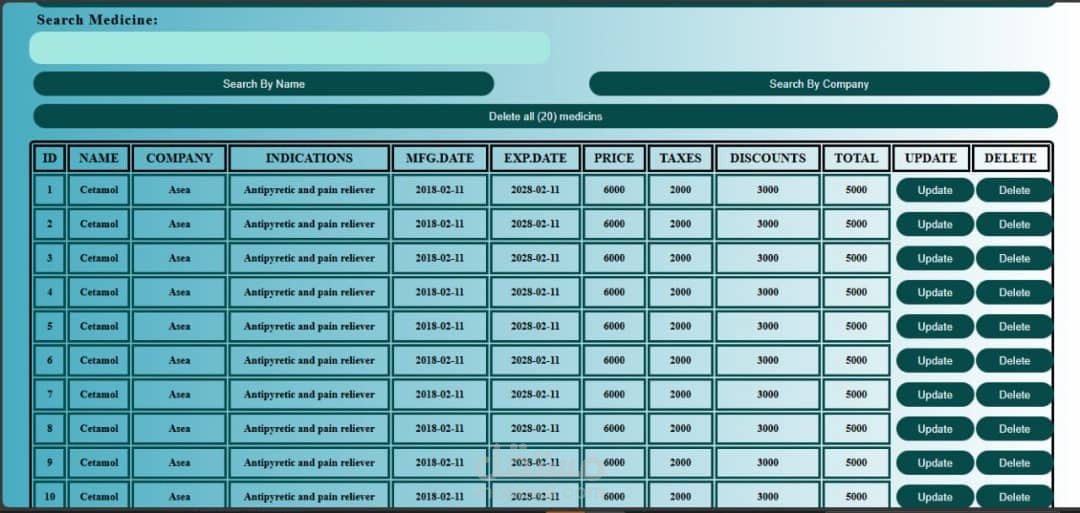The height and width of the screenshot is (513, 1080).
Task: Click the Search By Name button
Action: (x=263, y=84)
